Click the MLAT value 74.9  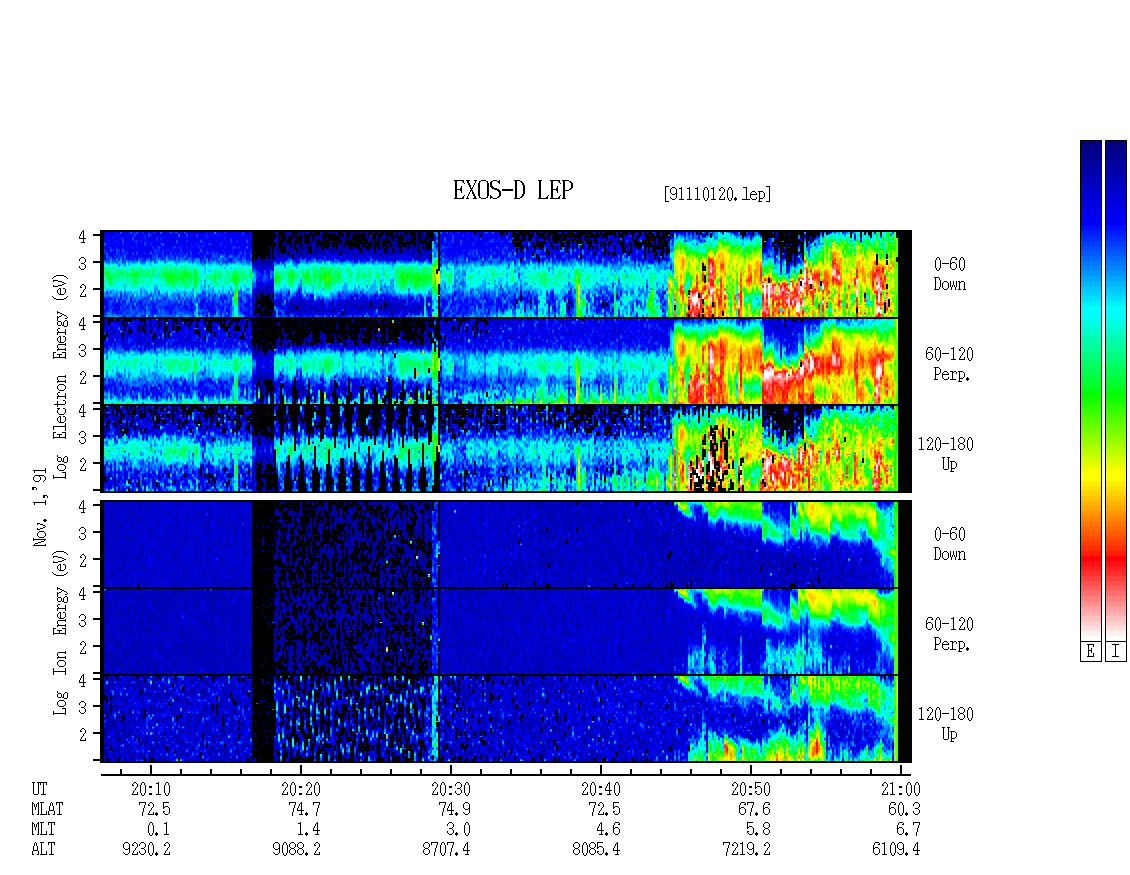[455, 809]
